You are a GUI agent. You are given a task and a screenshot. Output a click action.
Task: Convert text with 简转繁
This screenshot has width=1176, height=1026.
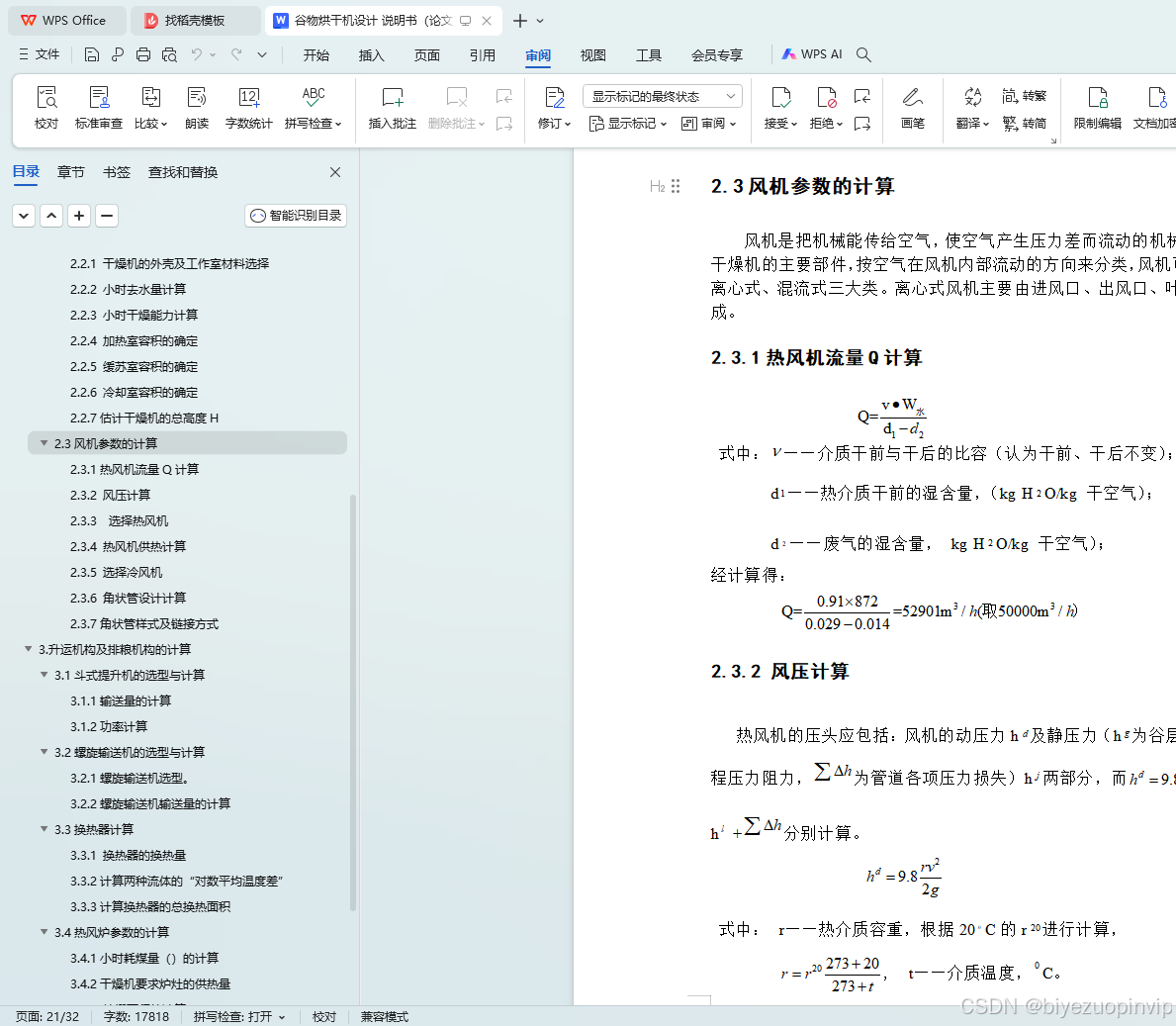pos(1024,96)
